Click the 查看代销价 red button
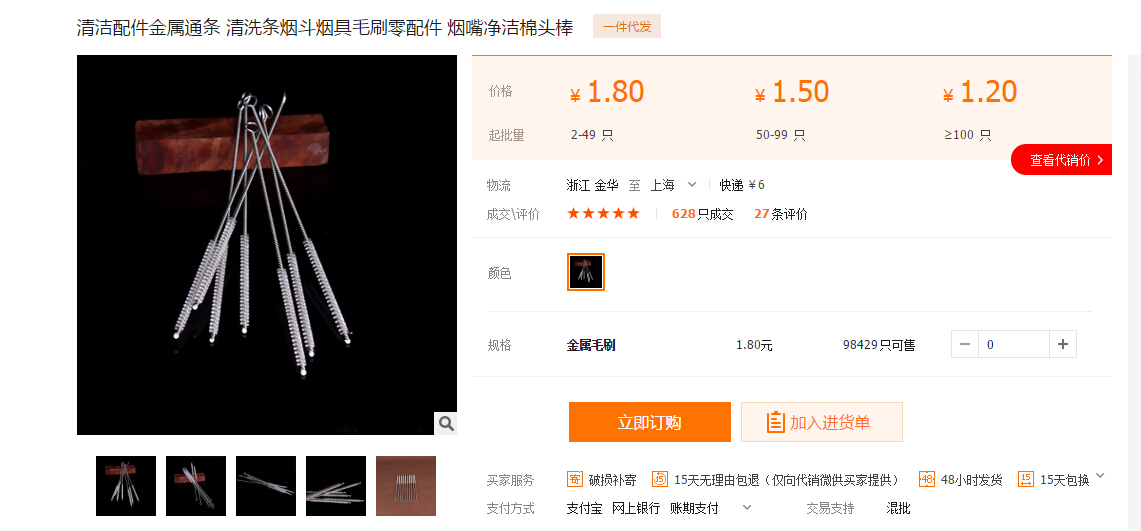 [1062, 160]
